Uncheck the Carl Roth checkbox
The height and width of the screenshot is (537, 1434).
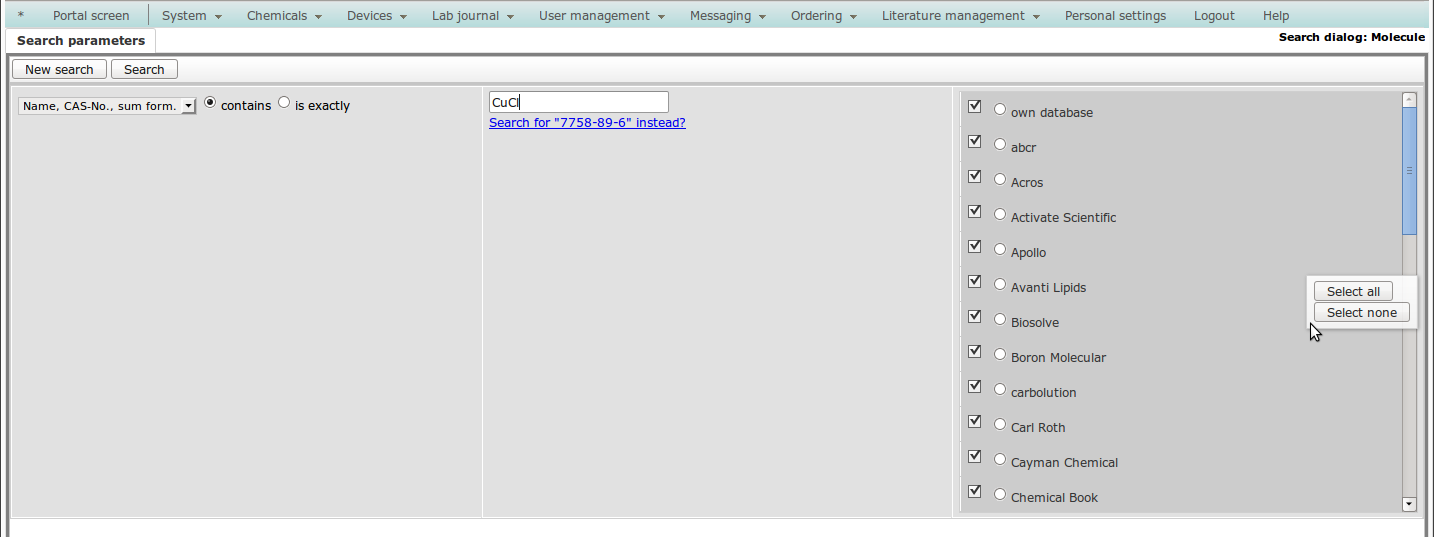coord(975,422)
